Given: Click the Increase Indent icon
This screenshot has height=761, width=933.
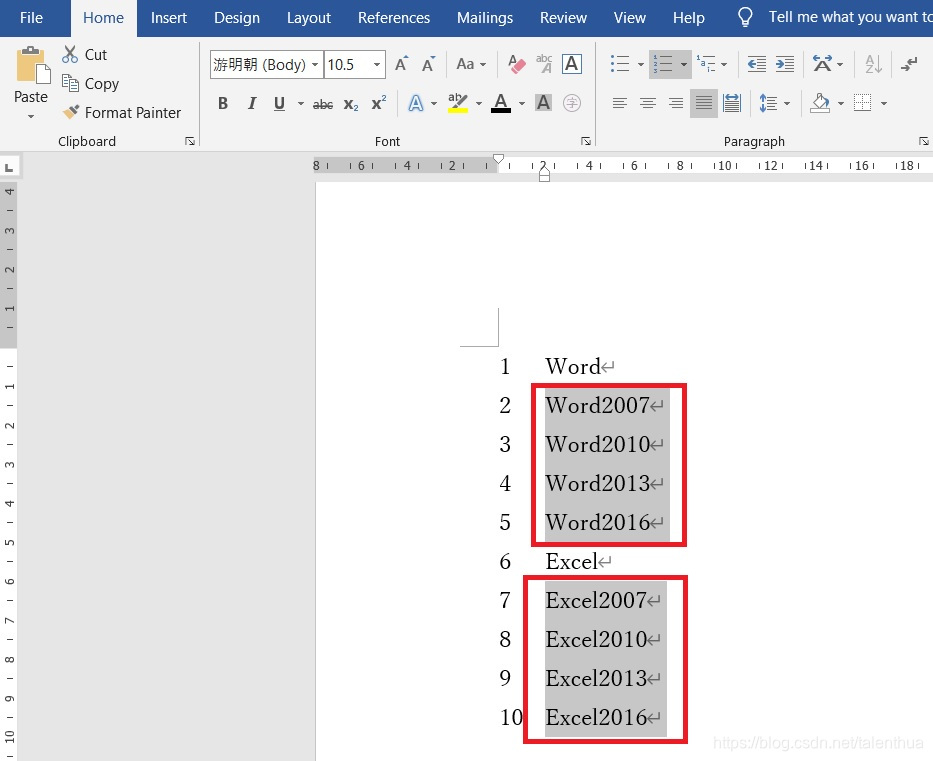Looking at the screenshot, I should (785, 64).
